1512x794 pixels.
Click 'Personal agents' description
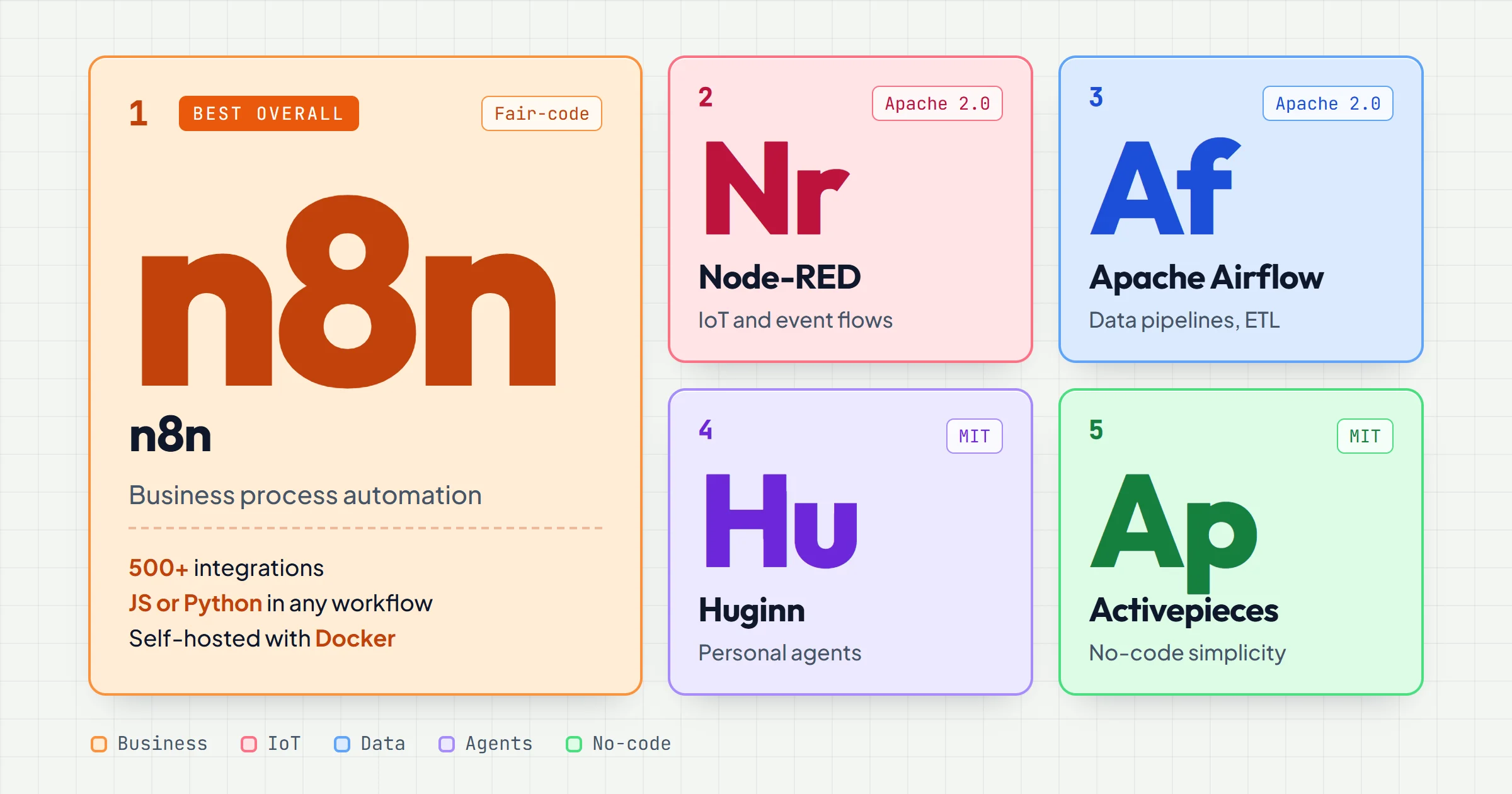(779, 653)
